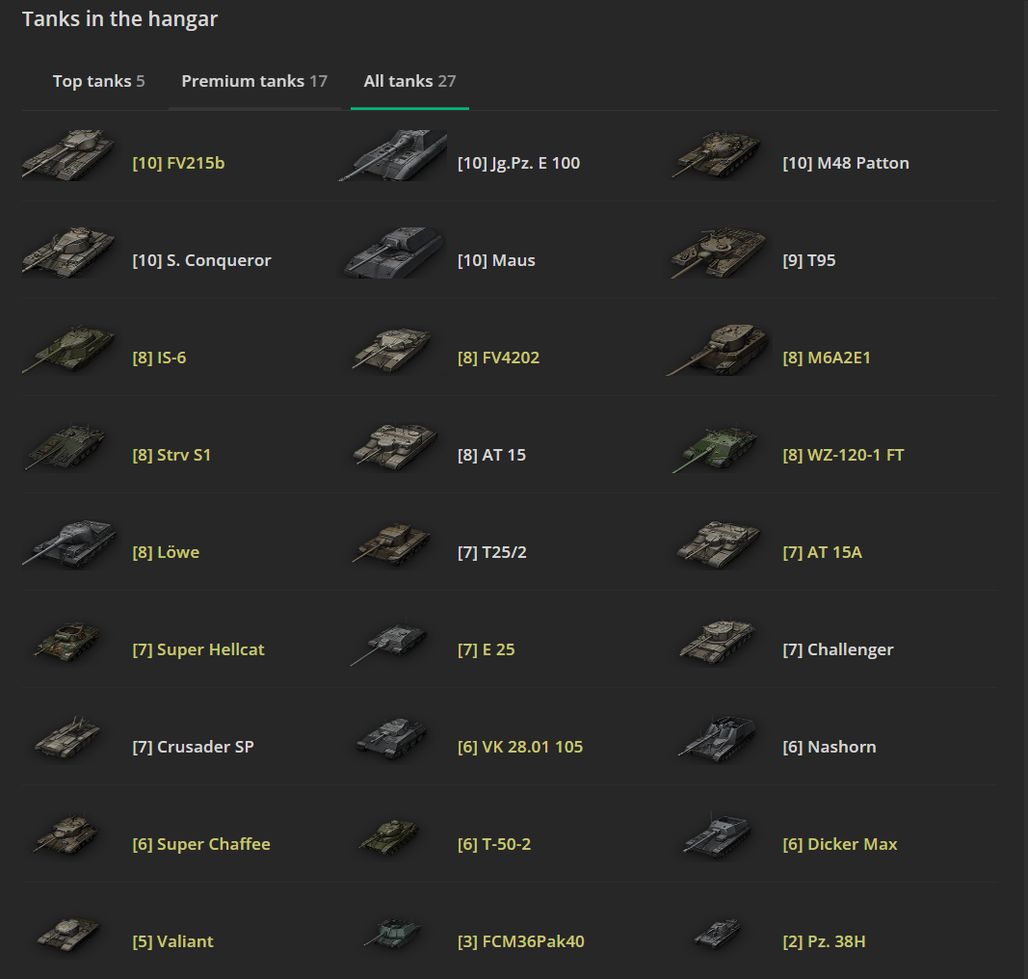Click the IS-6 tank image

68,350
